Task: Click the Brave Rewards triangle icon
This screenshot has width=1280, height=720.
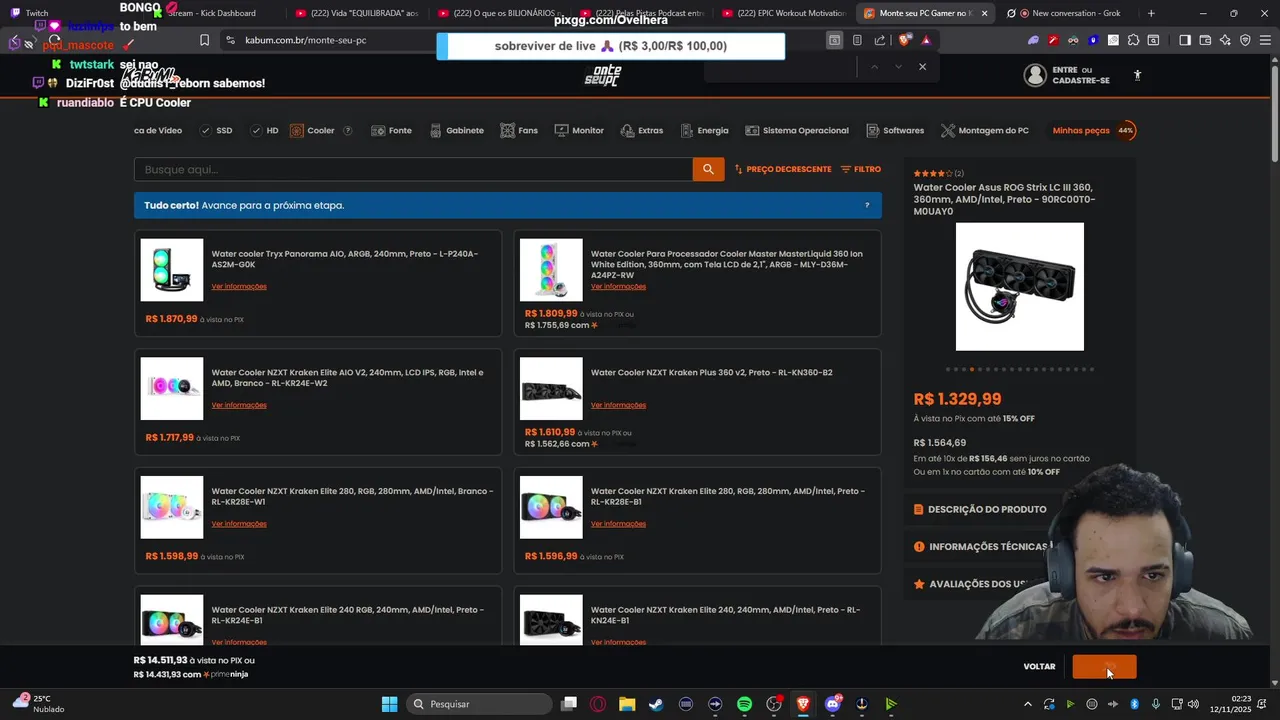Action: point(926,40)
